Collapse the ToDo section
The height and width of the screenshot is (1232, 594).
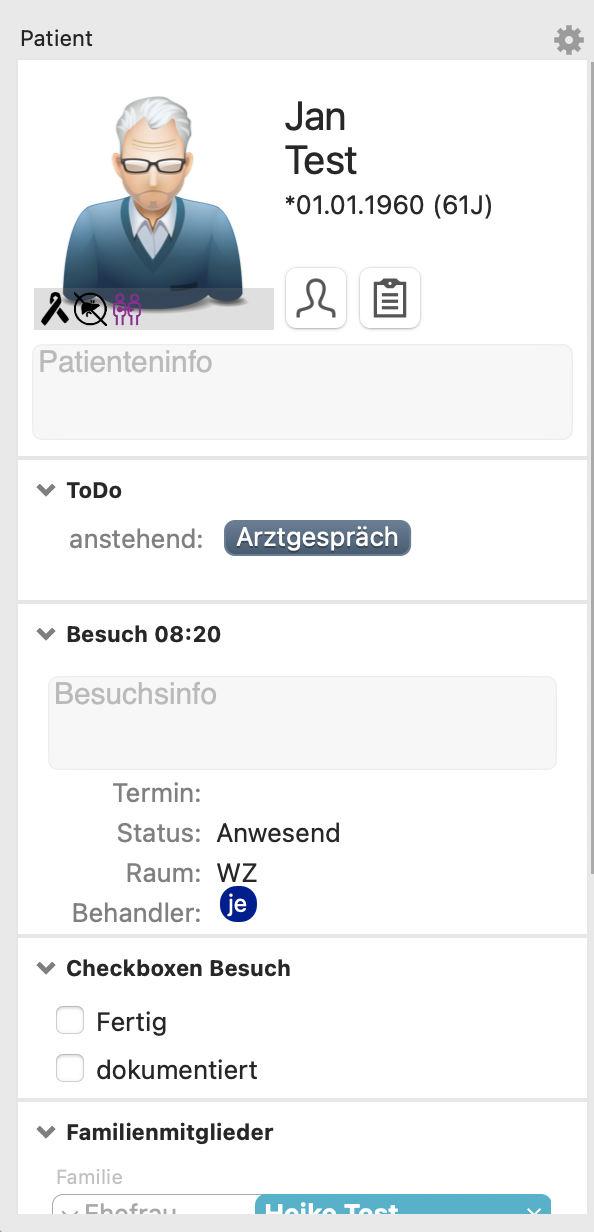(45, 491)
